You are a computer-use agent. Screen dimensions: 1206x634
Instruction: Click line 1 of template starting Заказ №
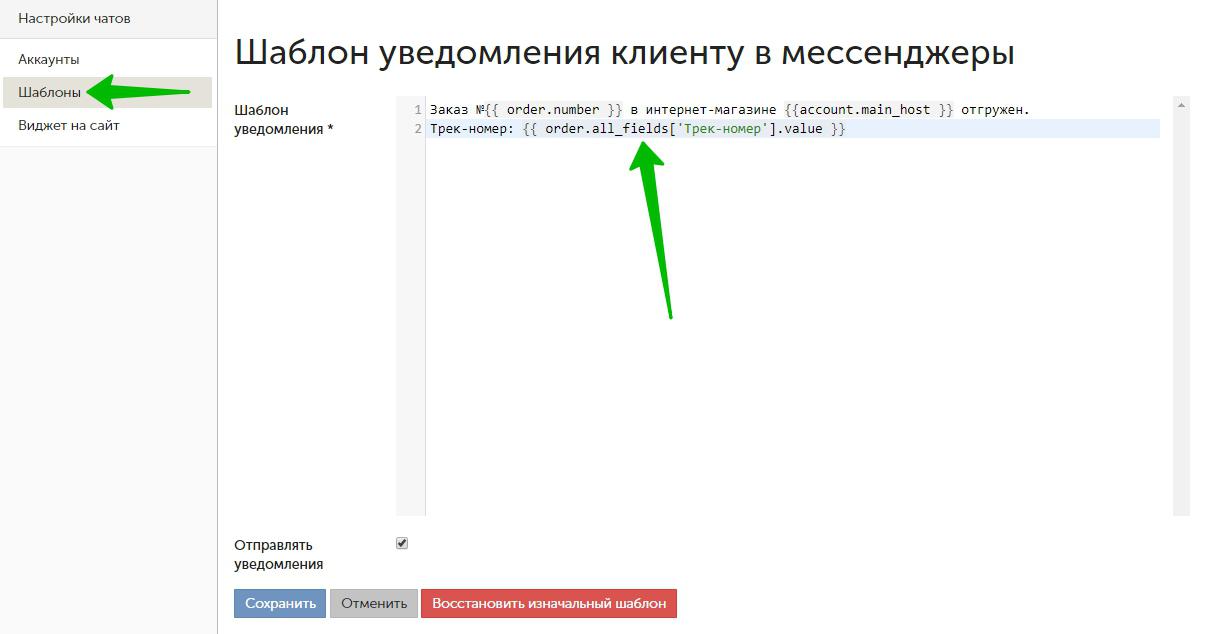(x=729, y=109)
